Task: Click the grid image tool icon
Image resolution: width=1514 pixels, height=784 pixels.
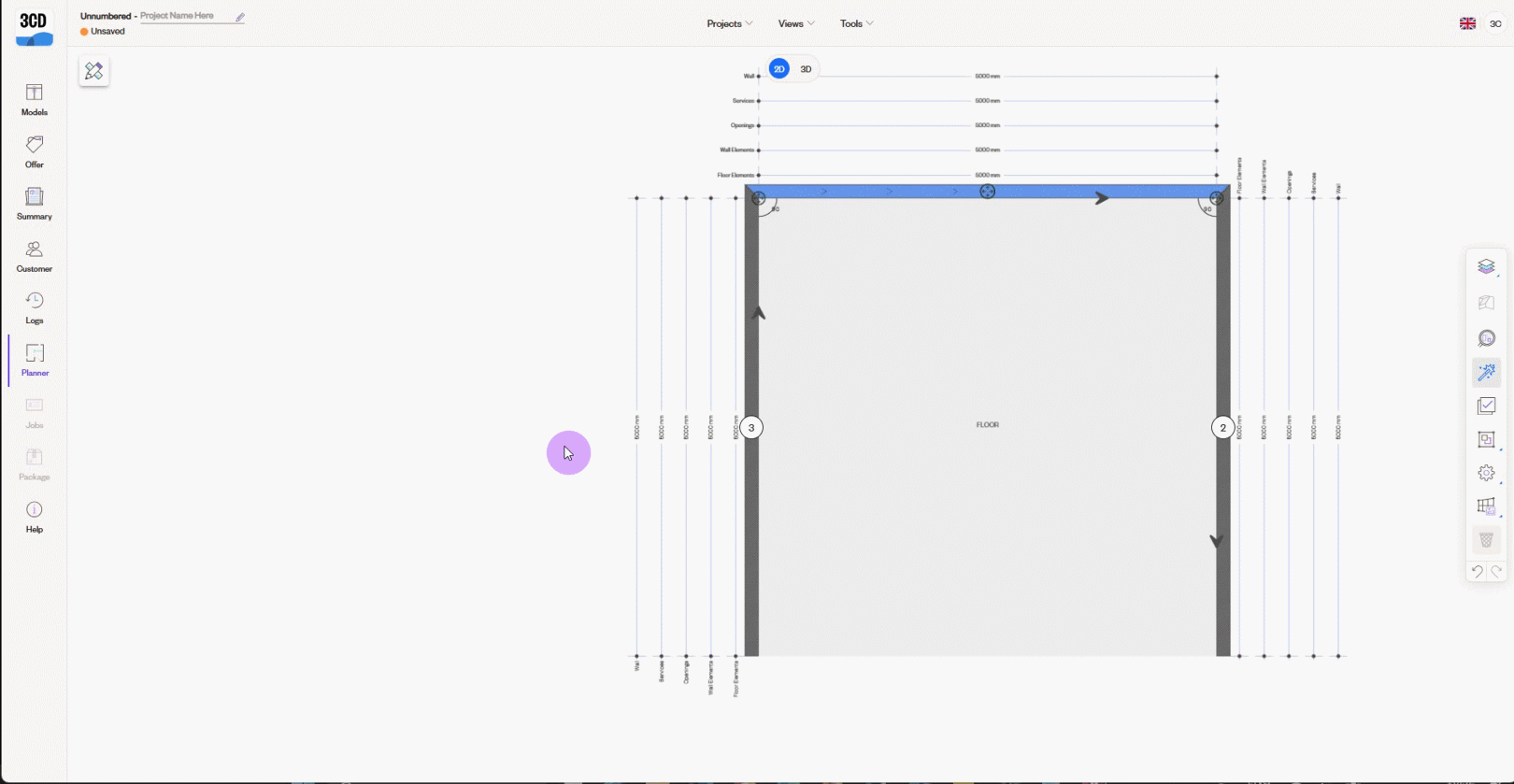Action: [x=1486, y=506]
